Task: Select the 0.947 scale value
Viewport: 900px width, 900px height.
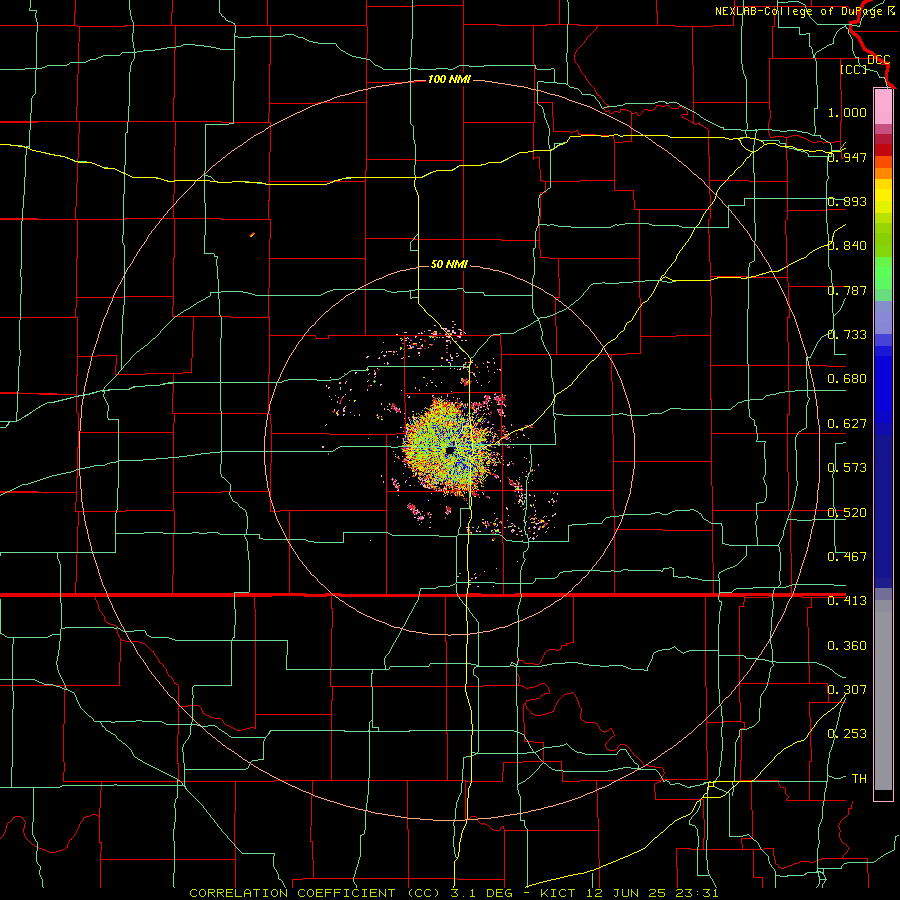Action: click(847, 157)
